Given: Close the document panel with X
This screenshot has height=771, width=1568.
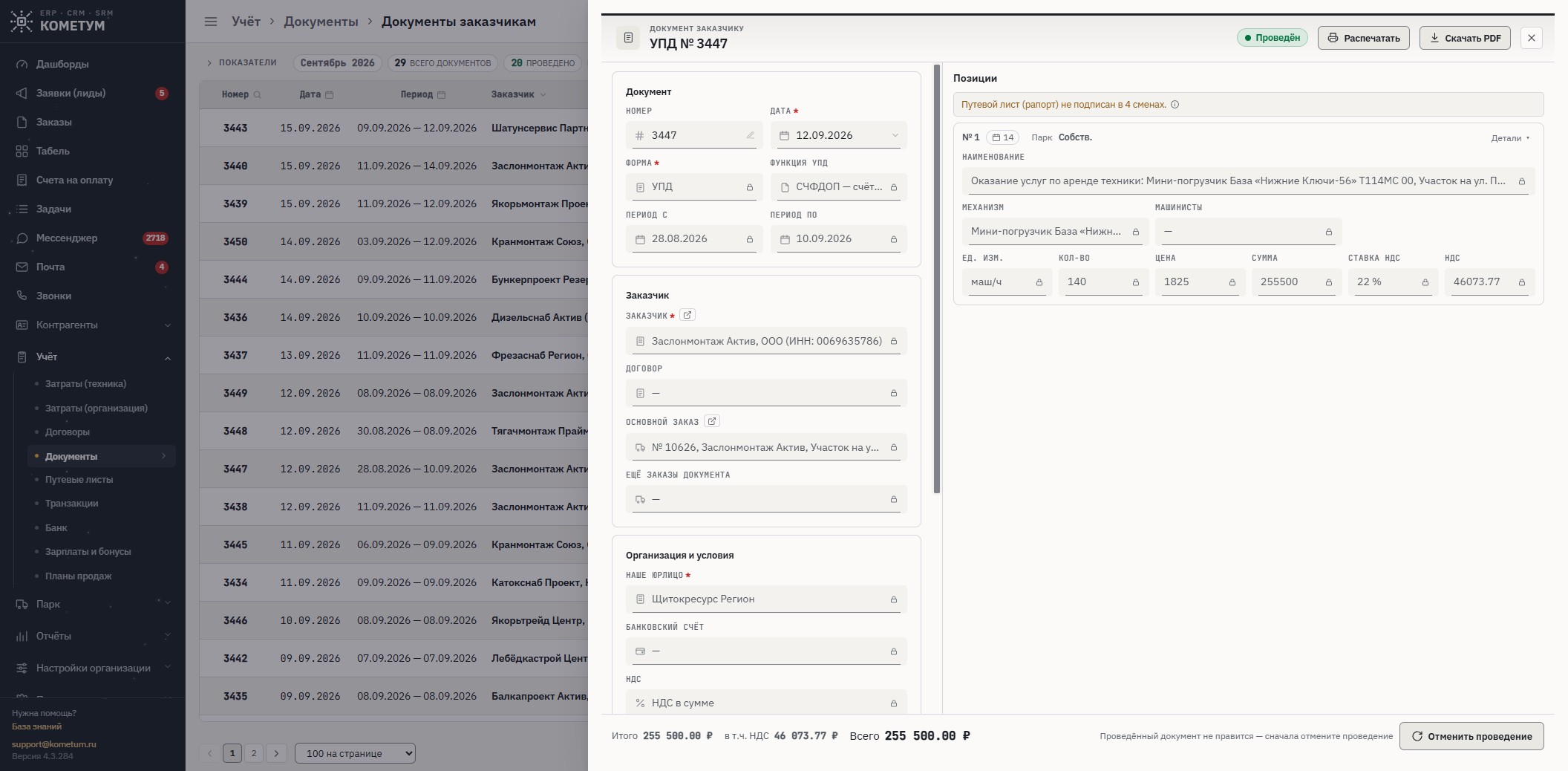Looking at the screenshot, I should [x=1532, y=38].
